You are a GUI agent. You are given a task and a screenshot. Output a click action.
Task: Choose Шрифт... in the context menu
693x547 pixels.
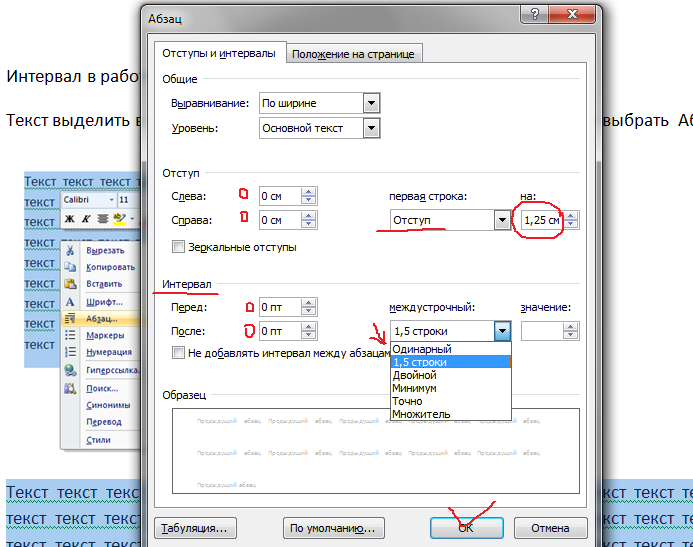pos(104,302)
